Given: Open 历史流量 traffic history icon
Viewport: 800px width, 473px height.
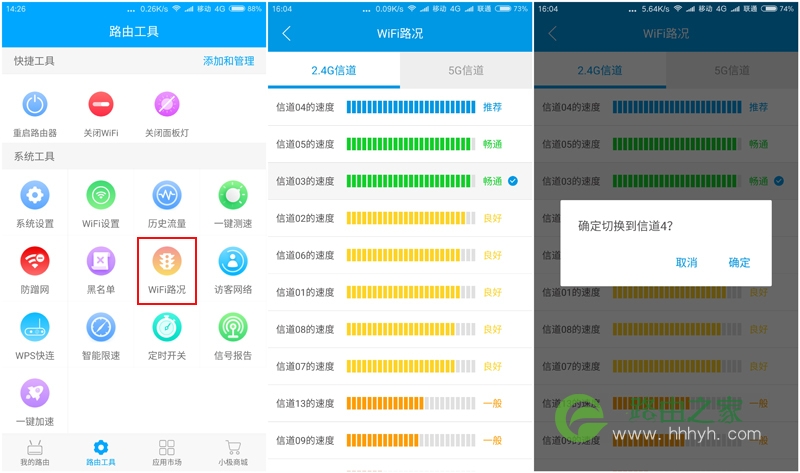Looking at the screenshot, I should pos(167,195).
